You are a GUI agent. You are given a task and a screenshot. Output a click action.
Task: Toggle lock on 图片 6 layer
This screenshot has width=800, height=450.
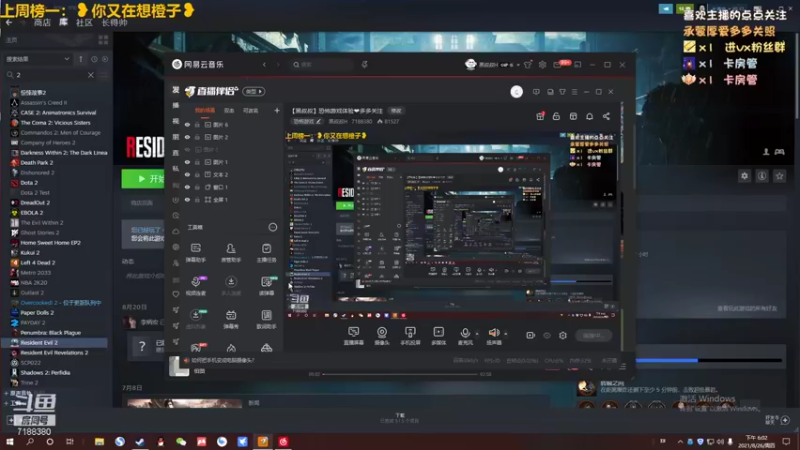pyautogui.click(x=197, y=124)
